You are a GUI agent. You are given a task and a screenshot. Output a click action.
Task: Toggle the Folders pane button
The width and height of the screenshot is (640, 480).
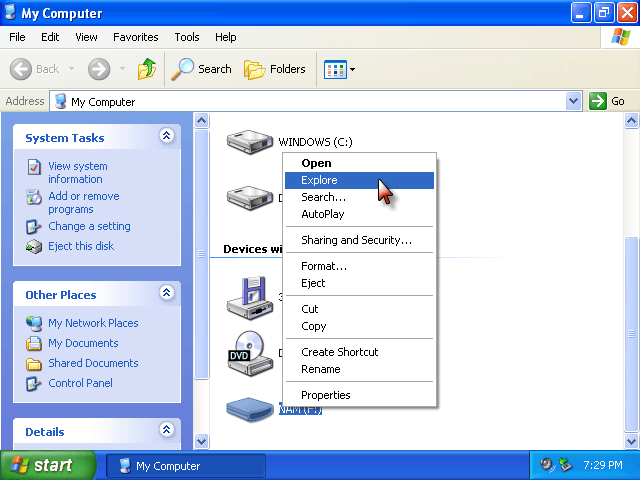tap(275, 69)
